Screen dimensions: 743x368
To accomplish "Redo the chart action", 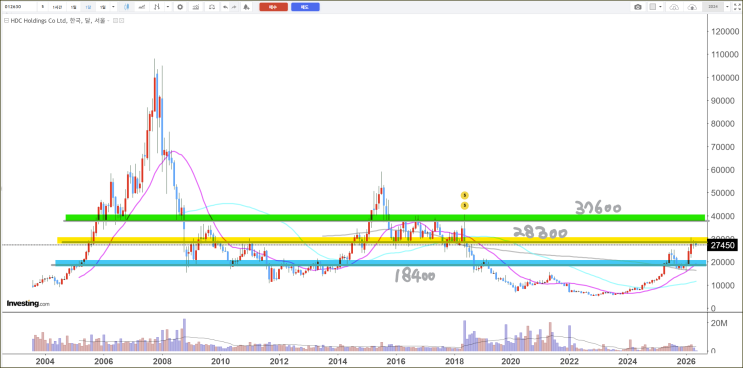I will click(234, 7).
